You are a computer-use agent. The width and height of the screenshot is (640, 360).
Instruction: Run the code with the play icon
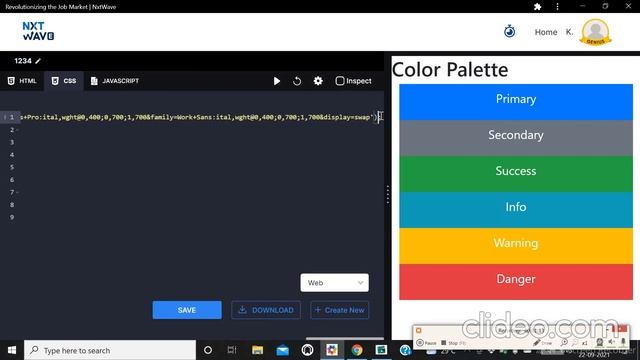coord(277,81)
